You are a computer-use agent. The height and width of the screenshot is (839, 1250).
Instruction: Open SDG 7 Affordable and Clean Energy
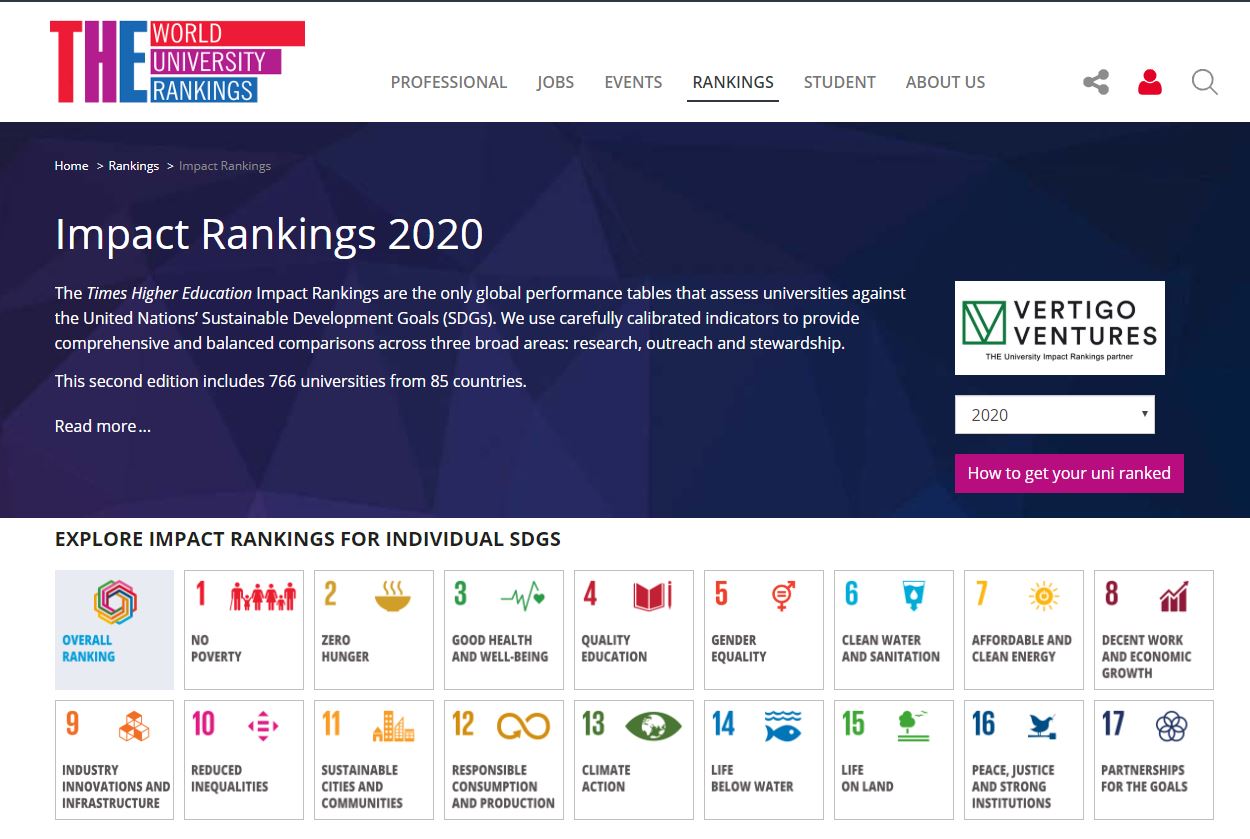(1023, 630)
